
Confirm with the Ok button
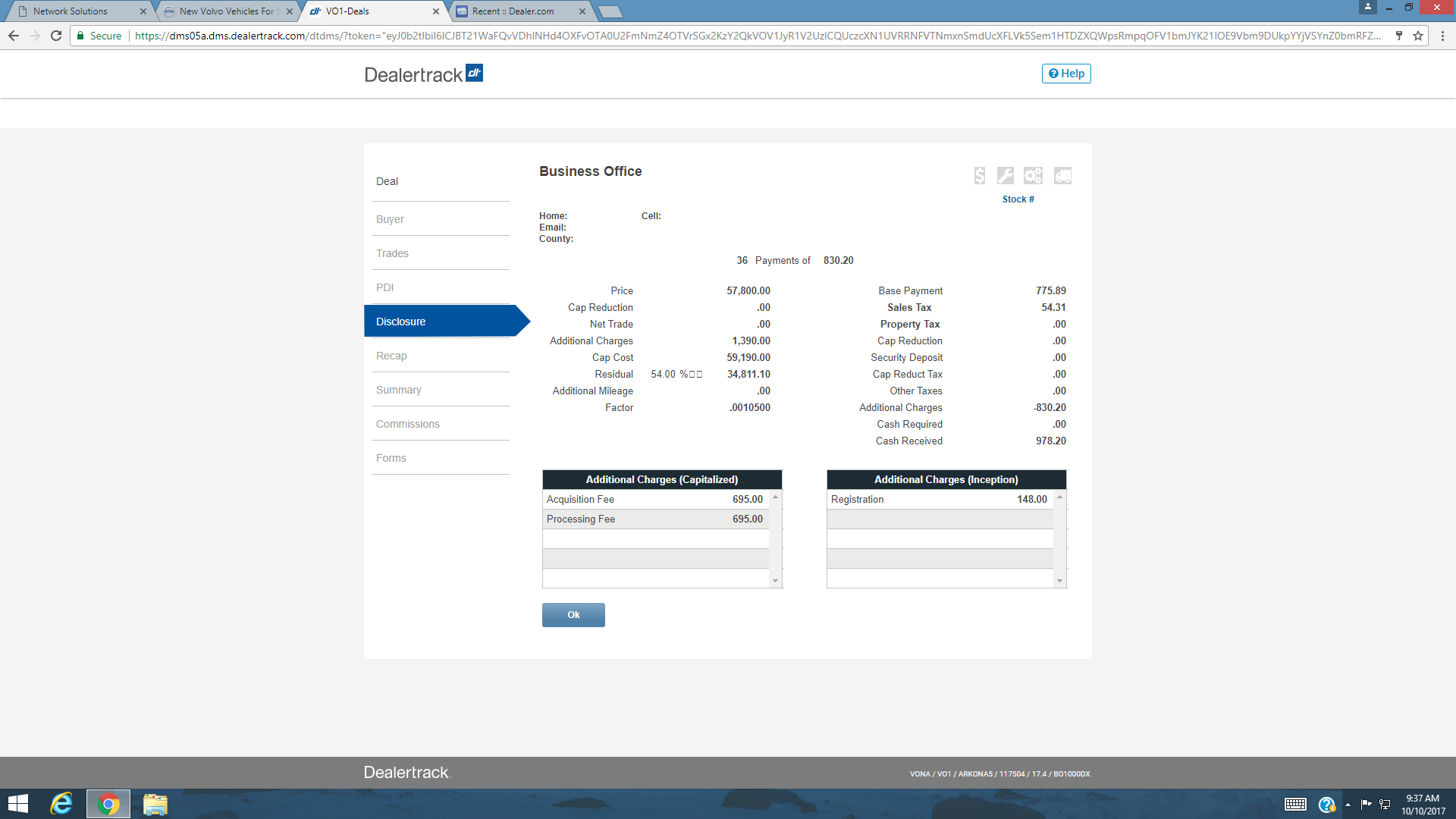click(x=573, y=615)
